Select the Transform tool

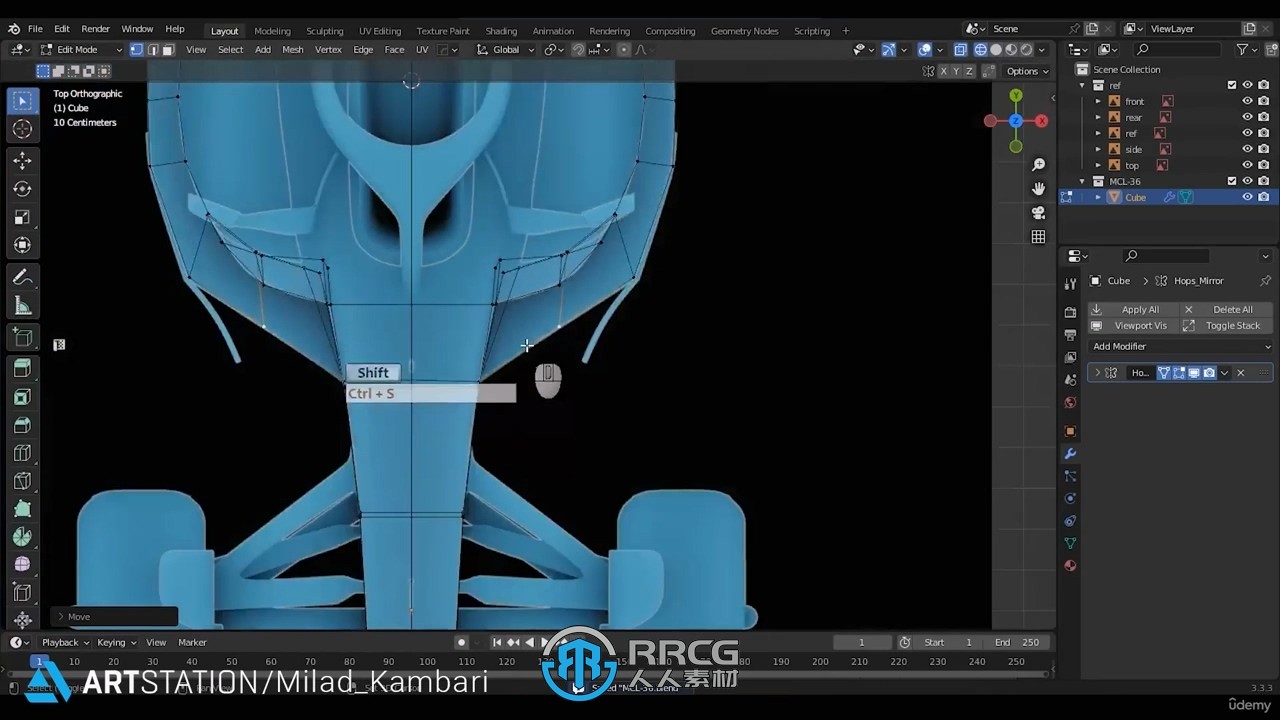[x=22, y=245]
